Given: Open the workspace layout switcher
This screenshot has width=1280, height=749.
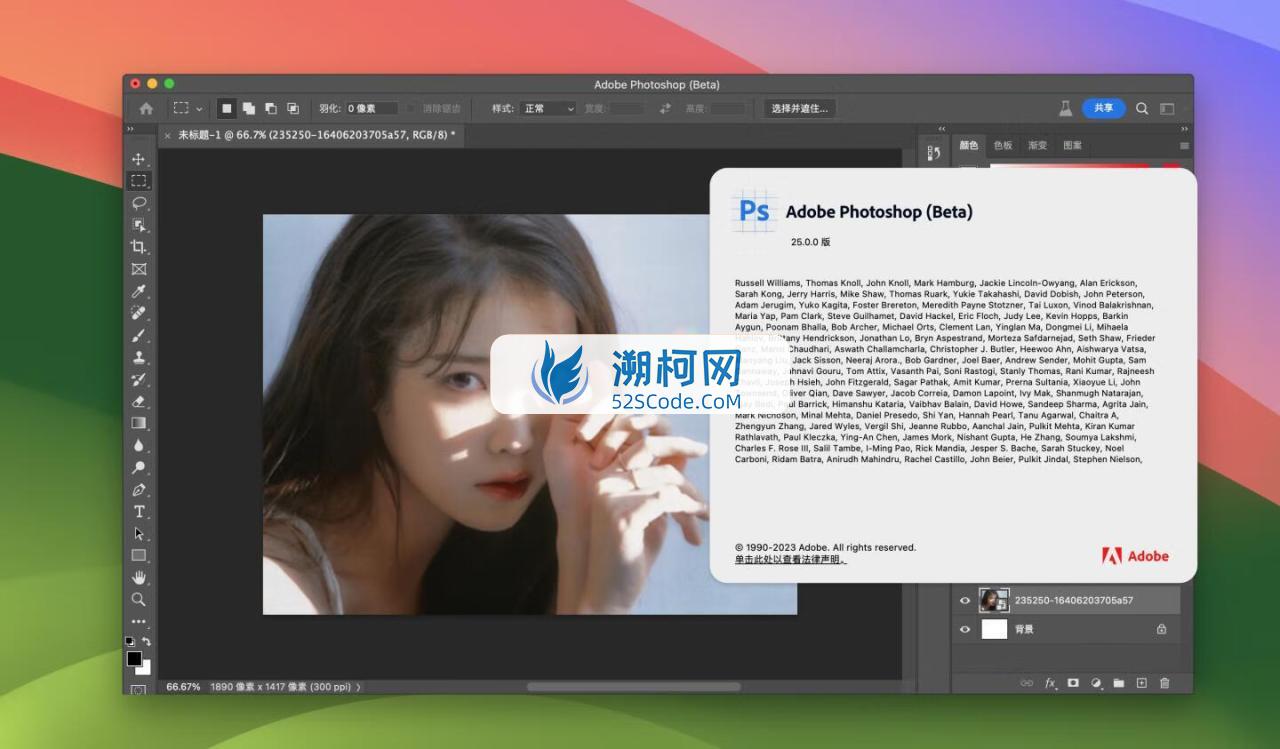Looking at the screenshot, I should point(1167,108).
